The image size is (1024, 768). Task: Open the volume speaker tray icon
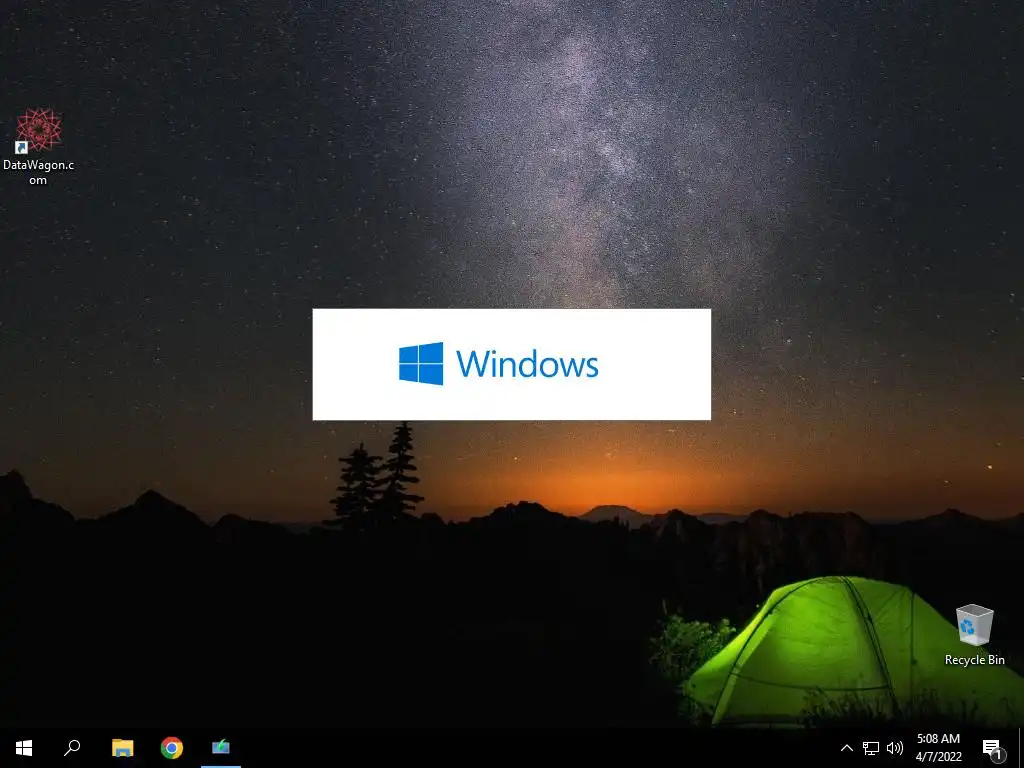(895, 748)
